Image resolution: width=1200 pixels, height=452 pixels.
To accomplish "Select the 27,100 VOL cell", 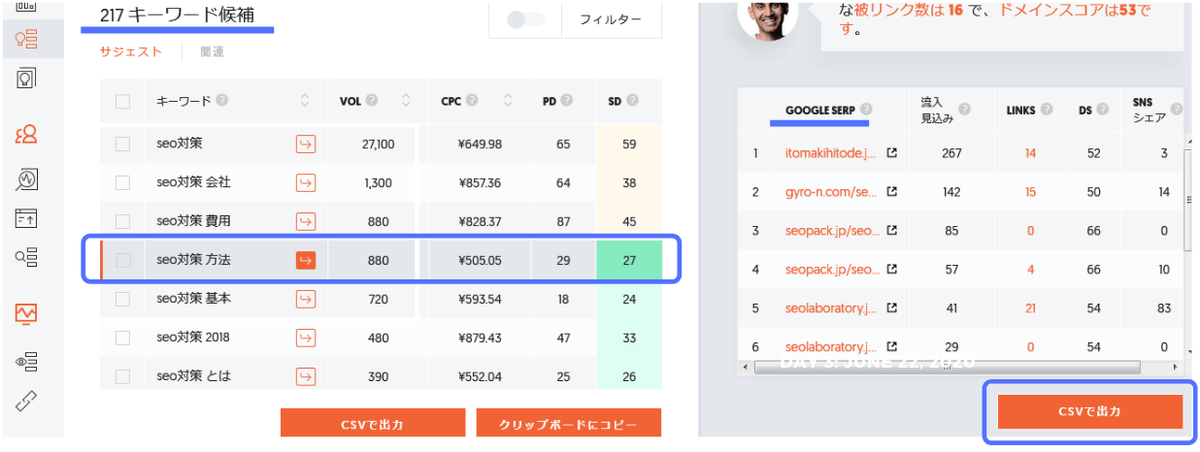I will [x=377, y=144].
